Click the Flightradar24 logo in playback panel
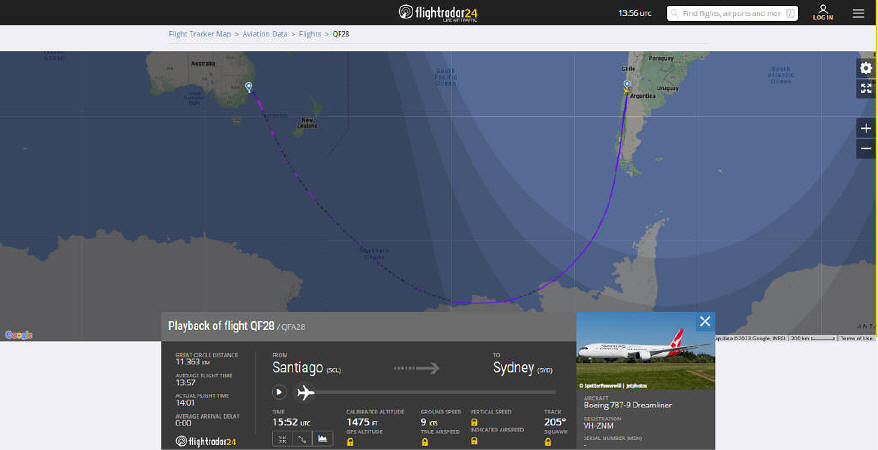 [206, 442]
